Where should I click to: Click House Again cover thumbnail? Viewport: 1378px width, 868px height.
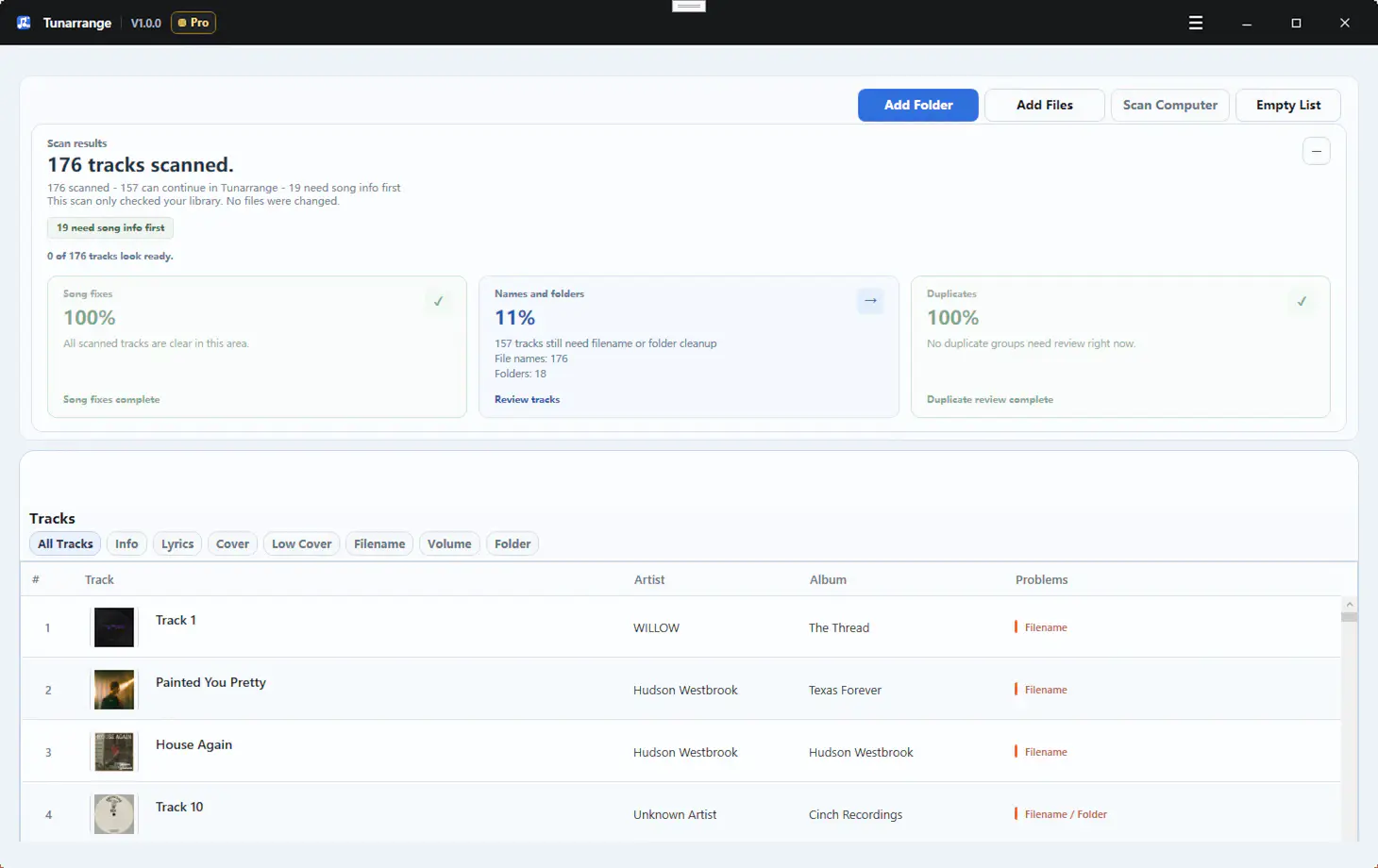tap(114, 752)
